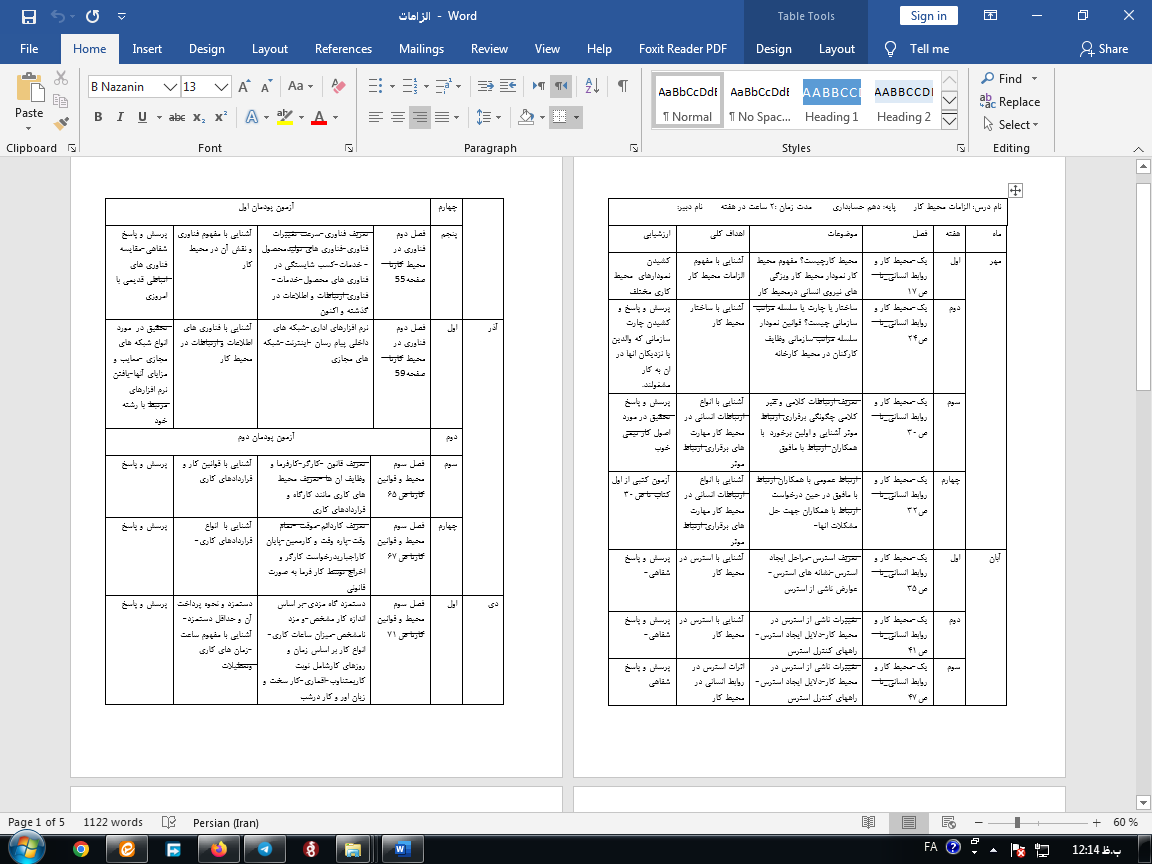
Task: Save the document using the Quick Access icon
Action: point(28,16)
